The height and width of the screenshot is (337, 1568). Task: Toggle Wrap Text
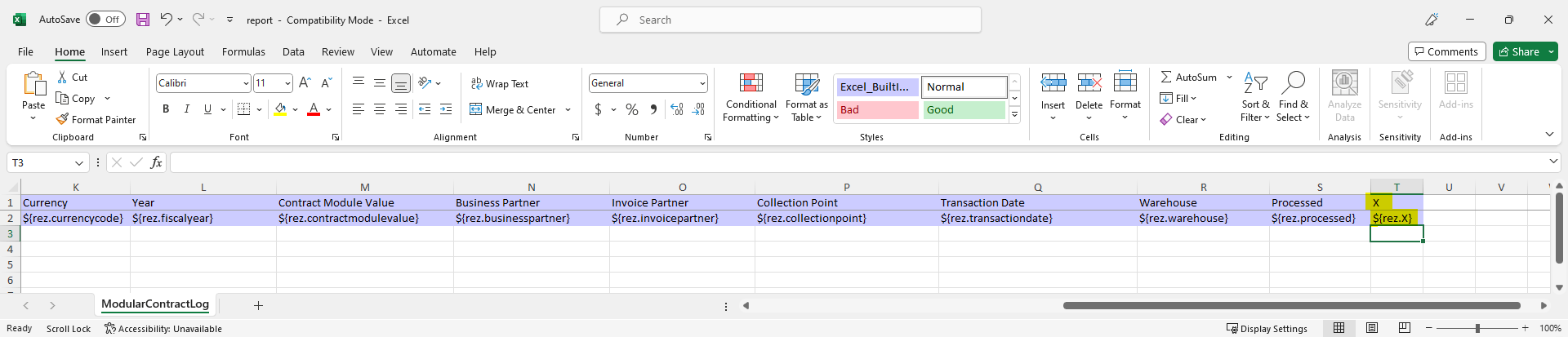click(x=500, y=83)
